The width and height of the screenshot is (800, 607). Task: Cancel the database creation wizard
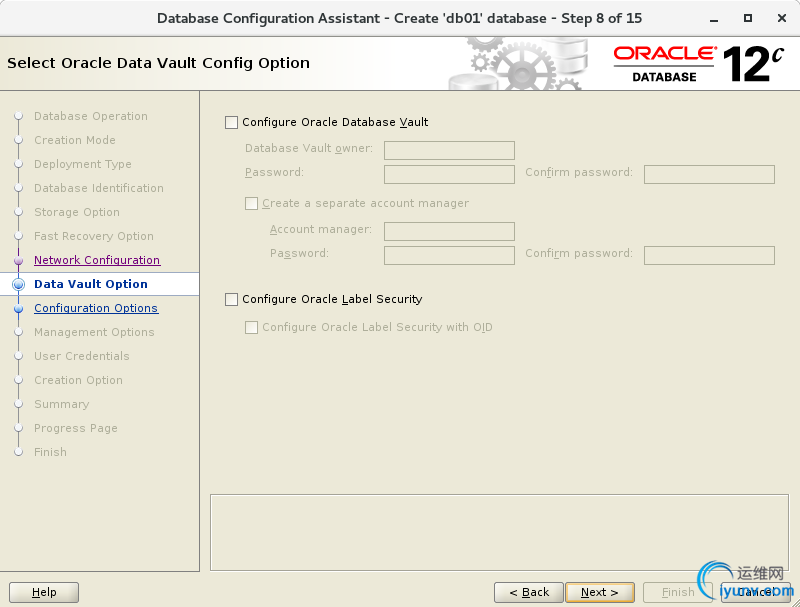756,592
